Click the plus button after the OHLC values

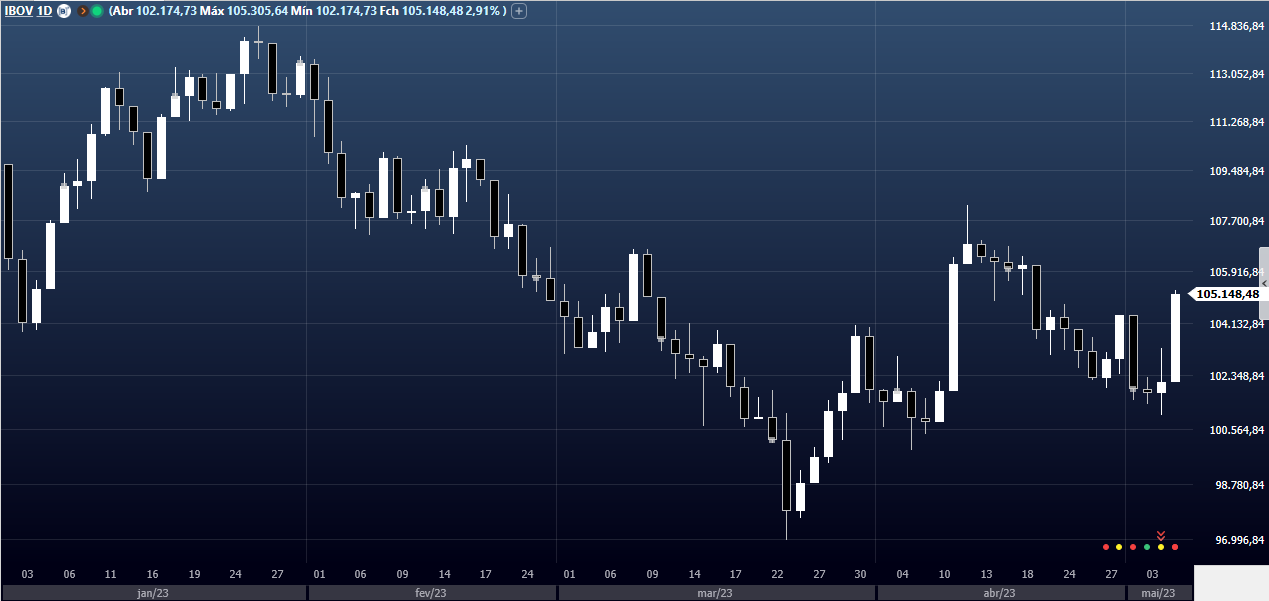[x=519, y=11]
